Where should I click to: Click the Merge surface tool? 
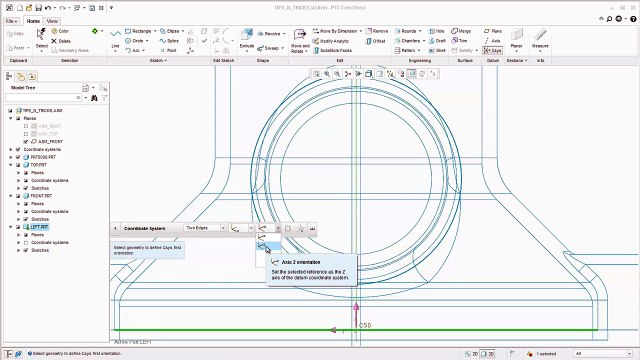(x=461, y=31)
